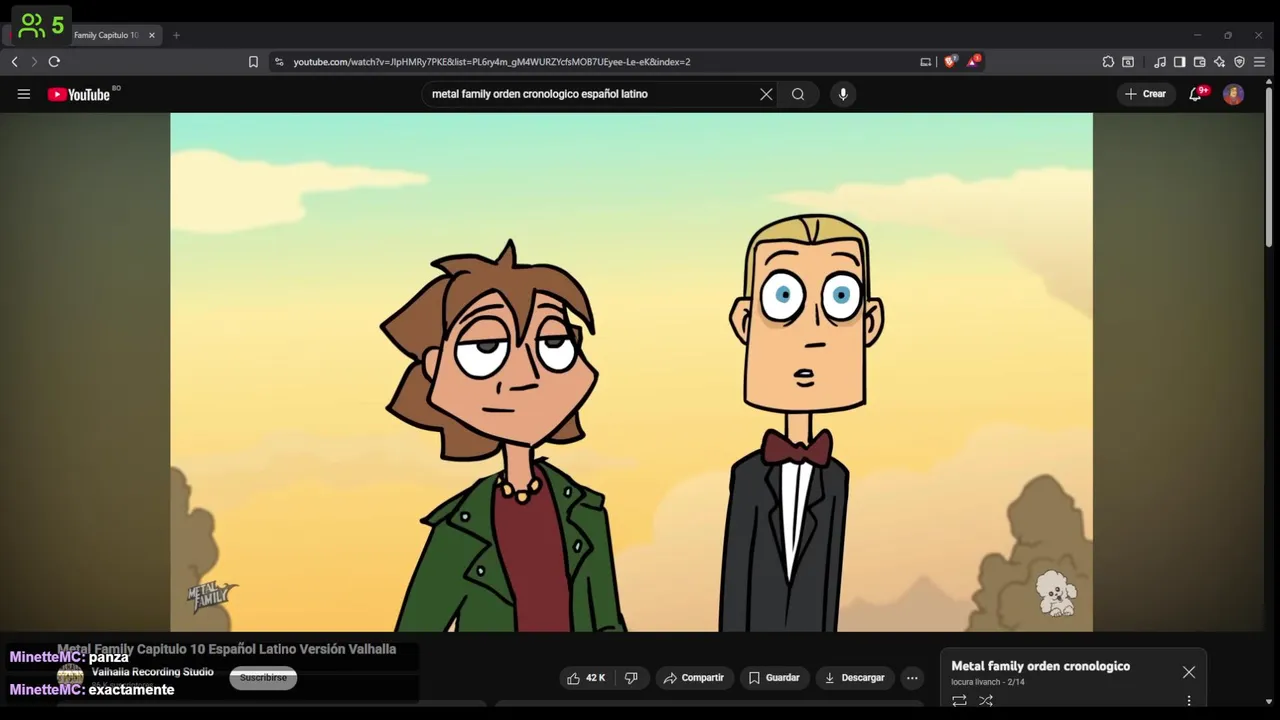Start voice search with the microphone
The height and width of the screenshot is (720, 1280).
[843, 94]
